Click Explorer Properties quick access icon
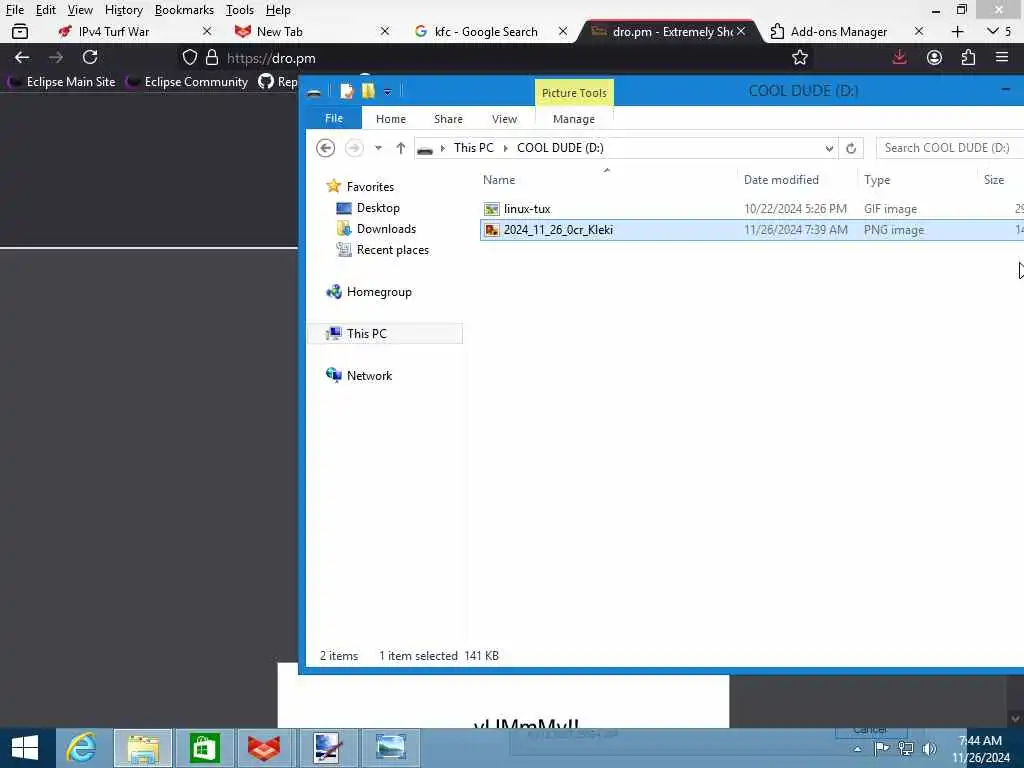 347,91
